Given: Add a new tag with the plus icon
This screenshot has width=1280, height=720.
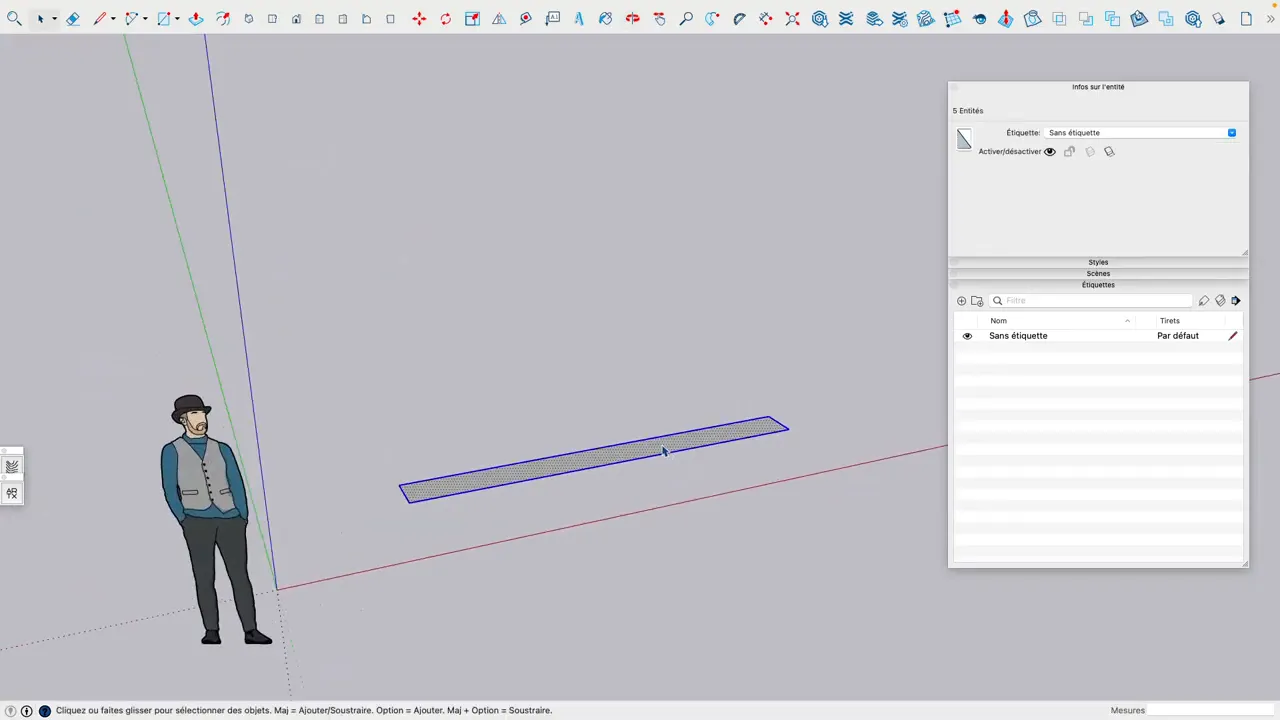Looking at the screenshot, I should (x=961, y=300).
